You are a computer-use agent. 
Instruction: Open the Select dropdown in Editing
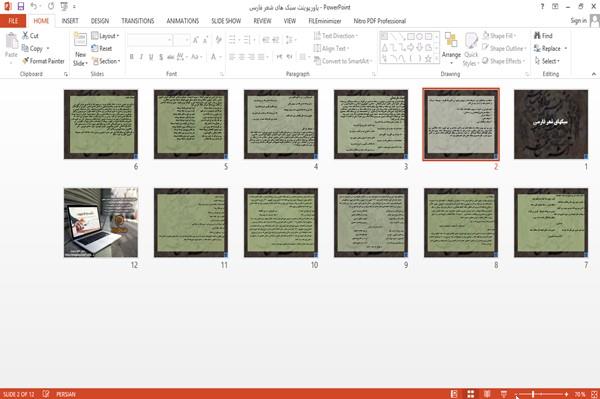coord(548,61)
